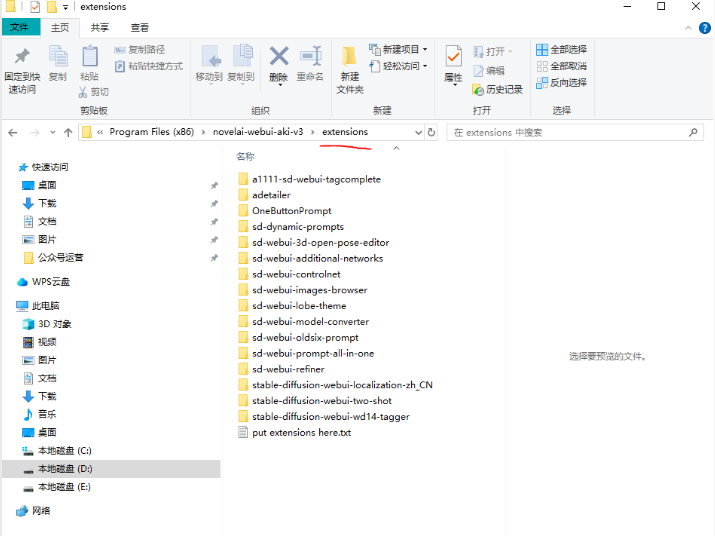Click Select none (全部取消)
715x536 pixels.
pyautogui.click(x=561, y=66)
